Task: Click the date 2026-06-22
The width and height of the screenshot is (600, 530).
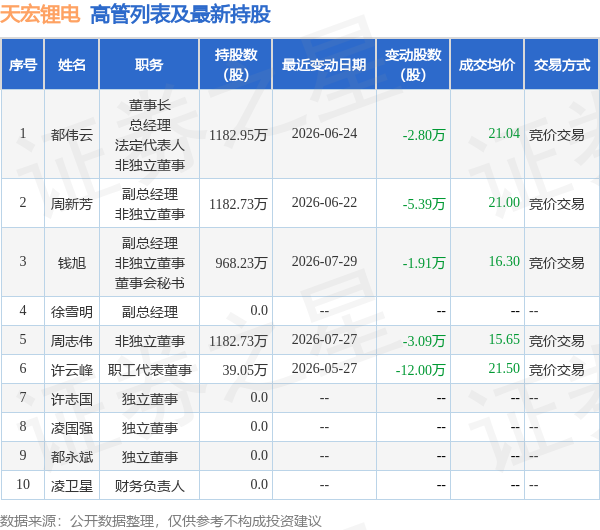Action: (324, 202)
